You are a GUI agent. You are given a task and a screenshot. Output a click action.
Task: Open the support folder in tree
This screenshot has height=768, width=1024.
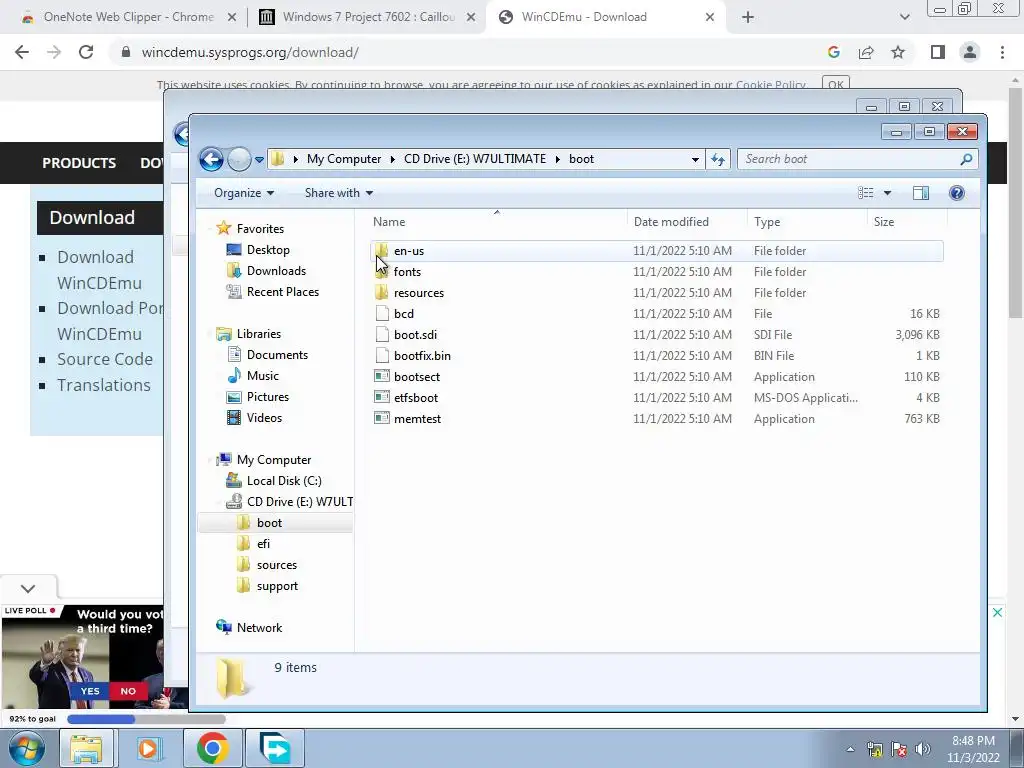point(277,586)
